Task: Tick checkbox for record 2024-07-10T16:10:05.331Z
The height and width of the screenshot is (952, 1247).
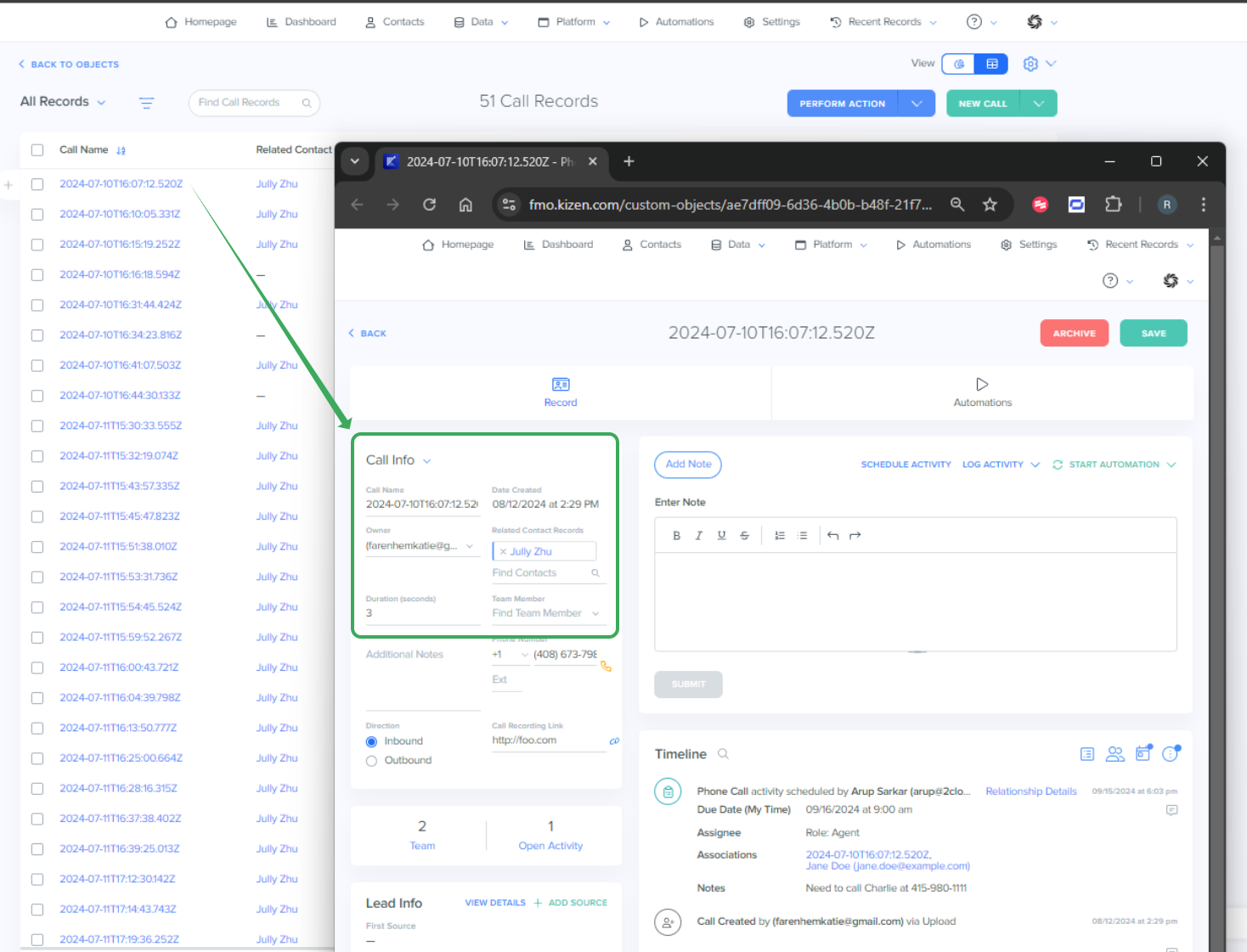Action: point(37,215)
